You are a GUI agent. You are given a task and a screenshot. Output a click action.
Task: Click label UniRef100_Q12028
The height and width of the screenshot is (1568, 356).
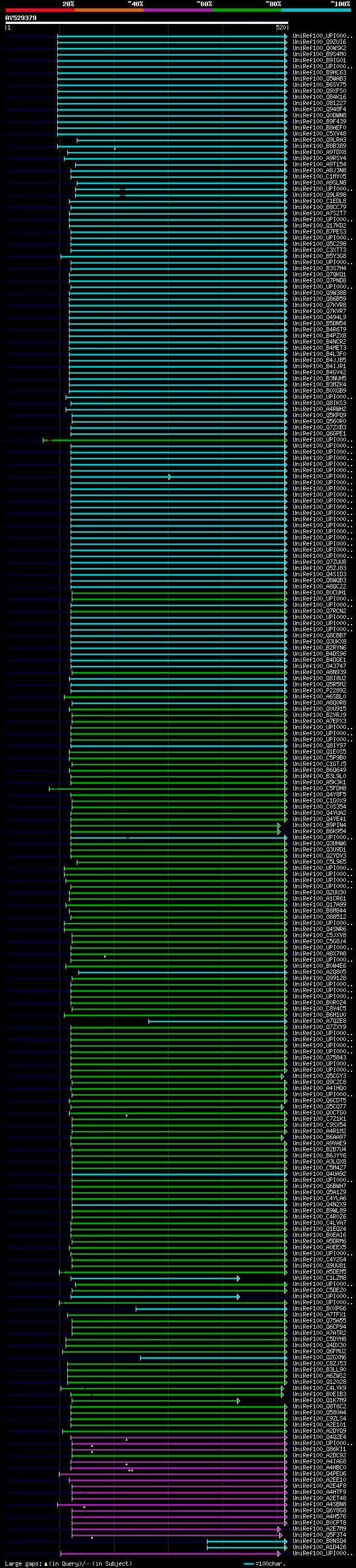(x=319, y=1382)
